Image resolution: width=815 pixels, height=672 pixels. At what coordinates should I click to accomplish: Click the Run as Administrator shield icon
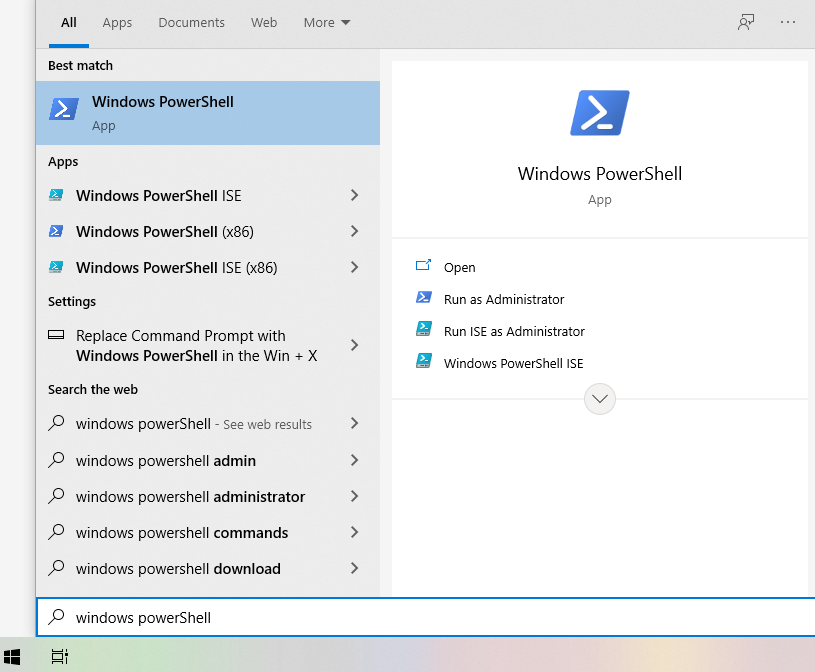click(x=424, y=299)
